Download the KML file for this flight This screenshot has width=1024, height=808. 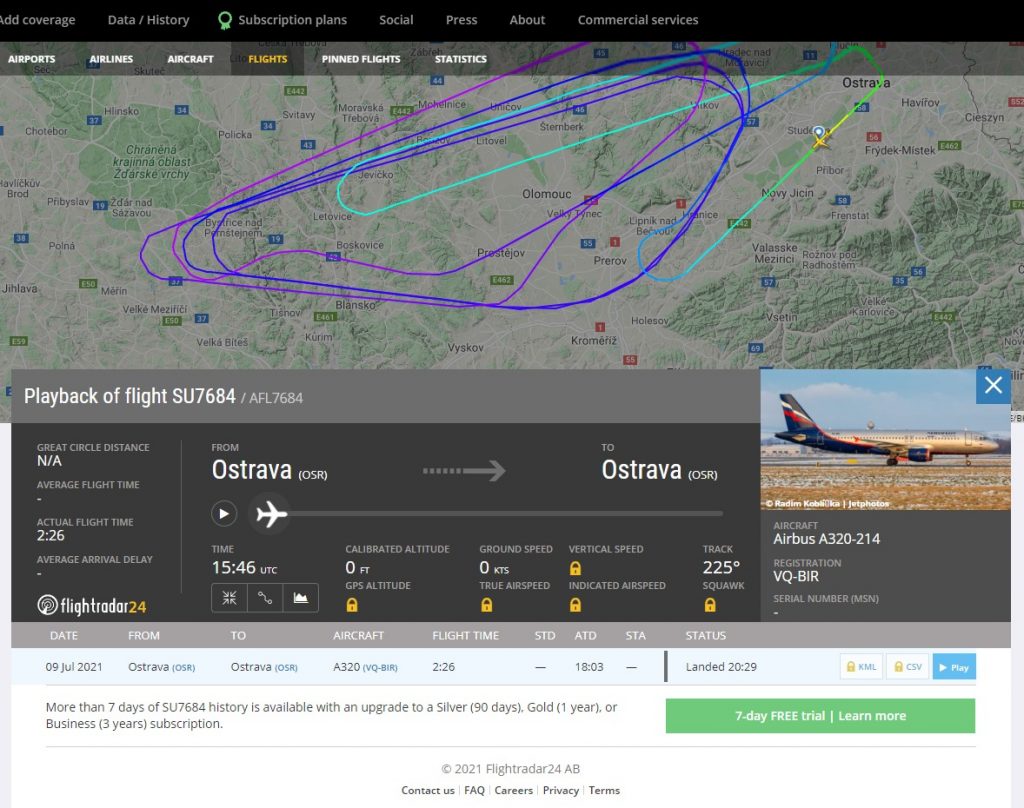pos(861,667)
